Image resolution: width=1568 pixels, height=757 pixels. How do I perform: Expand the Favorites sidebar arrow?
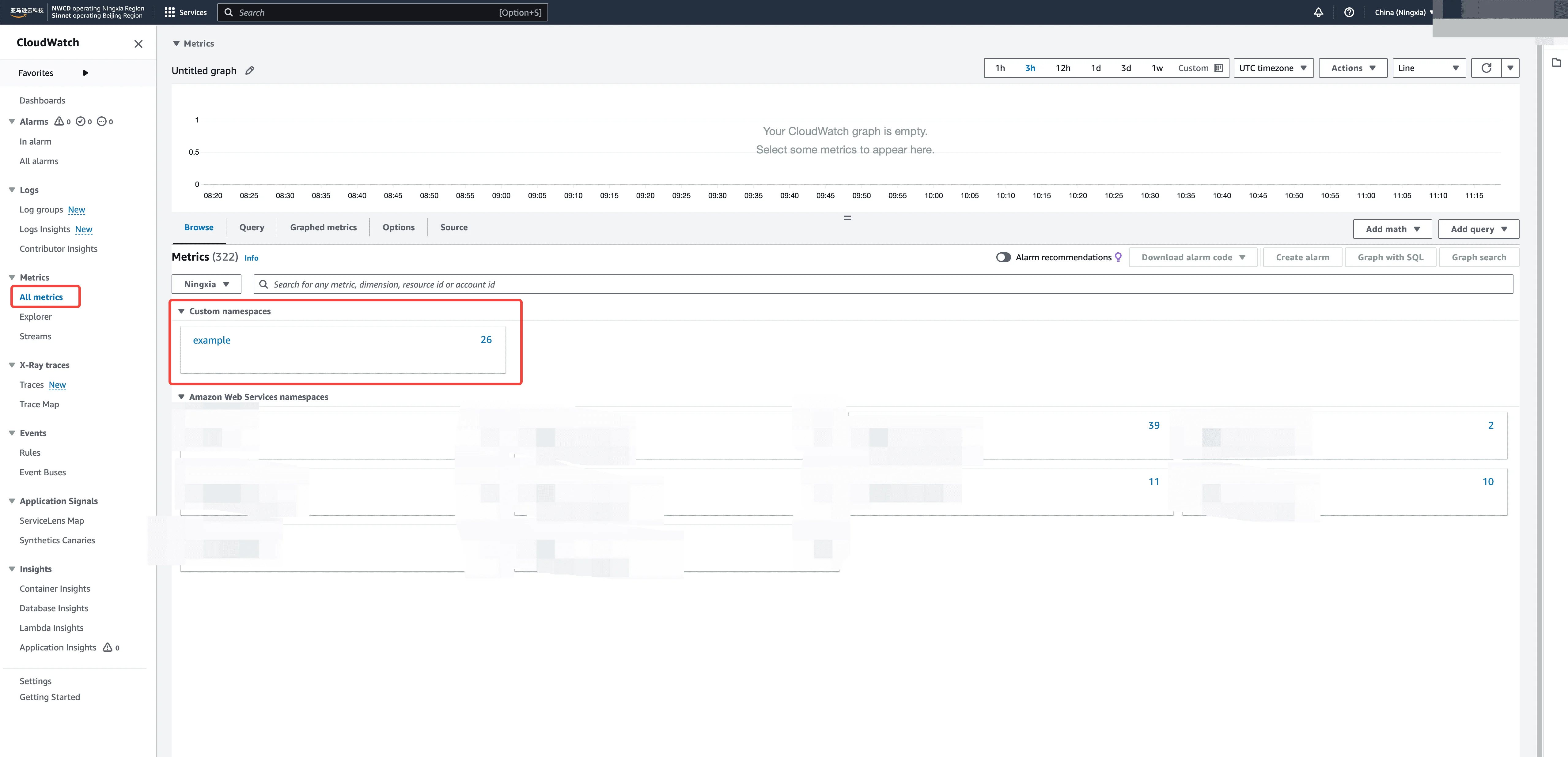[85, 73]
